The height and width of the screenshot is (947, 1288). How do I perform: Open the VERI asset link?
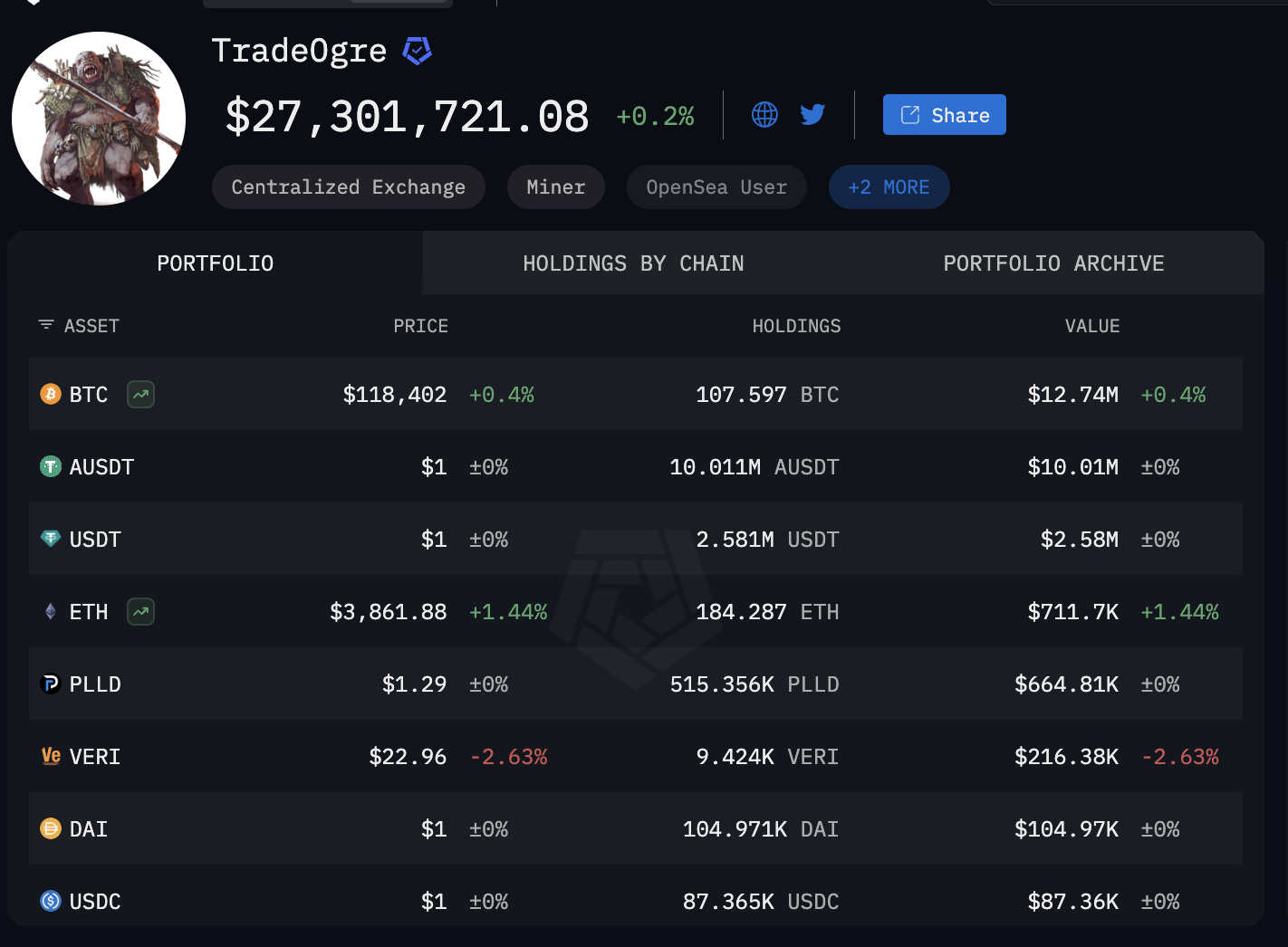click(95, 757)
